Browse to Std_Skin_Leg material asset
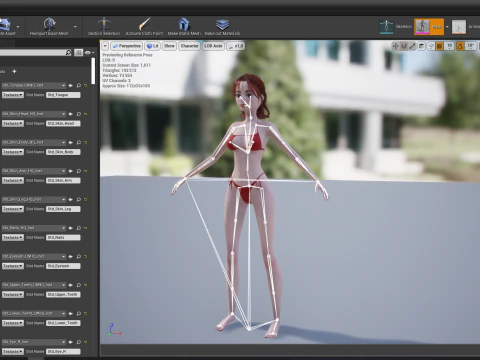This screenshot has height=360, width=480. (x=79, y=199)
